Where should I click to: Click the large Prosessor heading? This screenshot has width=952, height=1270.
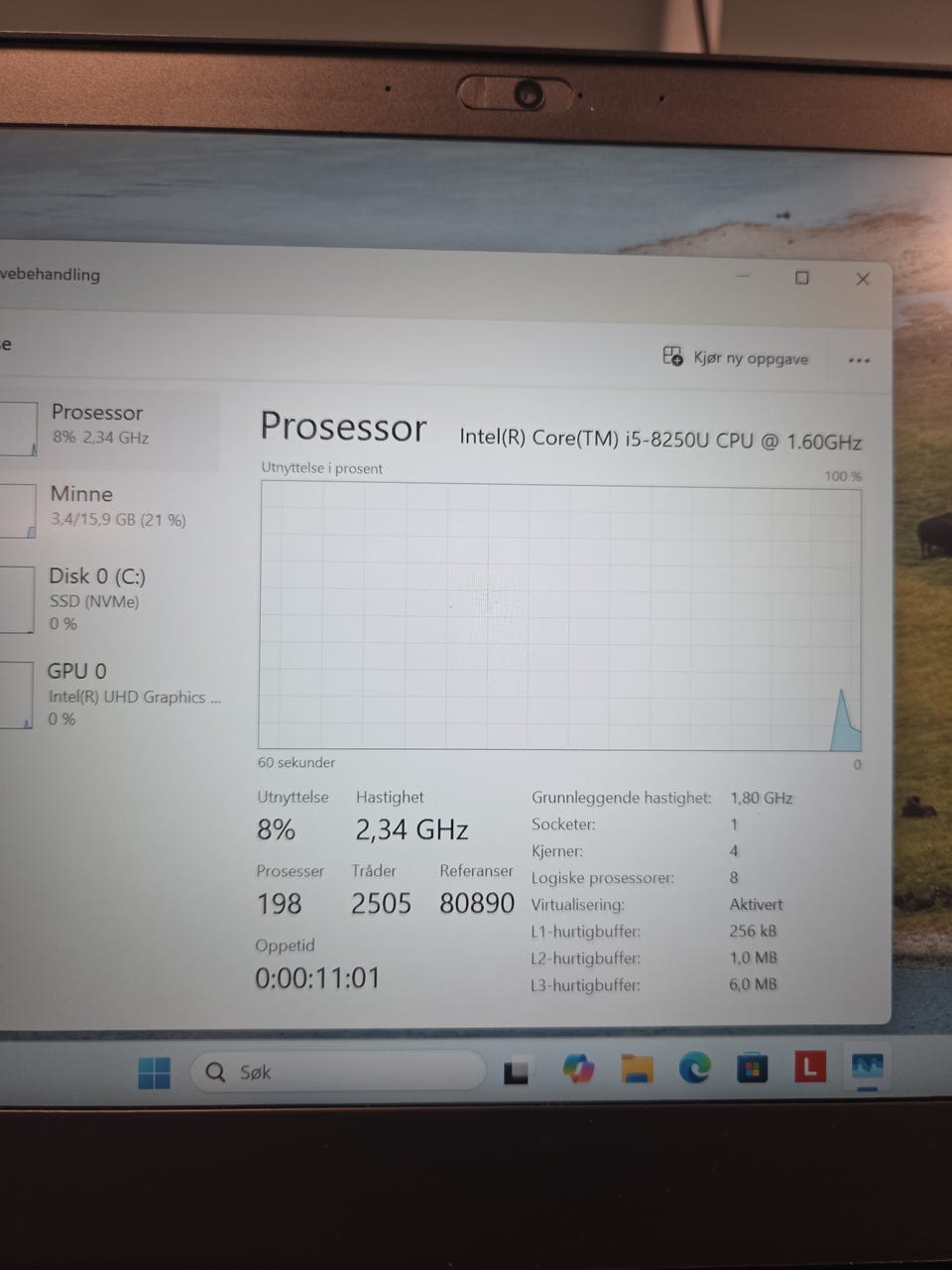(343, 427)
